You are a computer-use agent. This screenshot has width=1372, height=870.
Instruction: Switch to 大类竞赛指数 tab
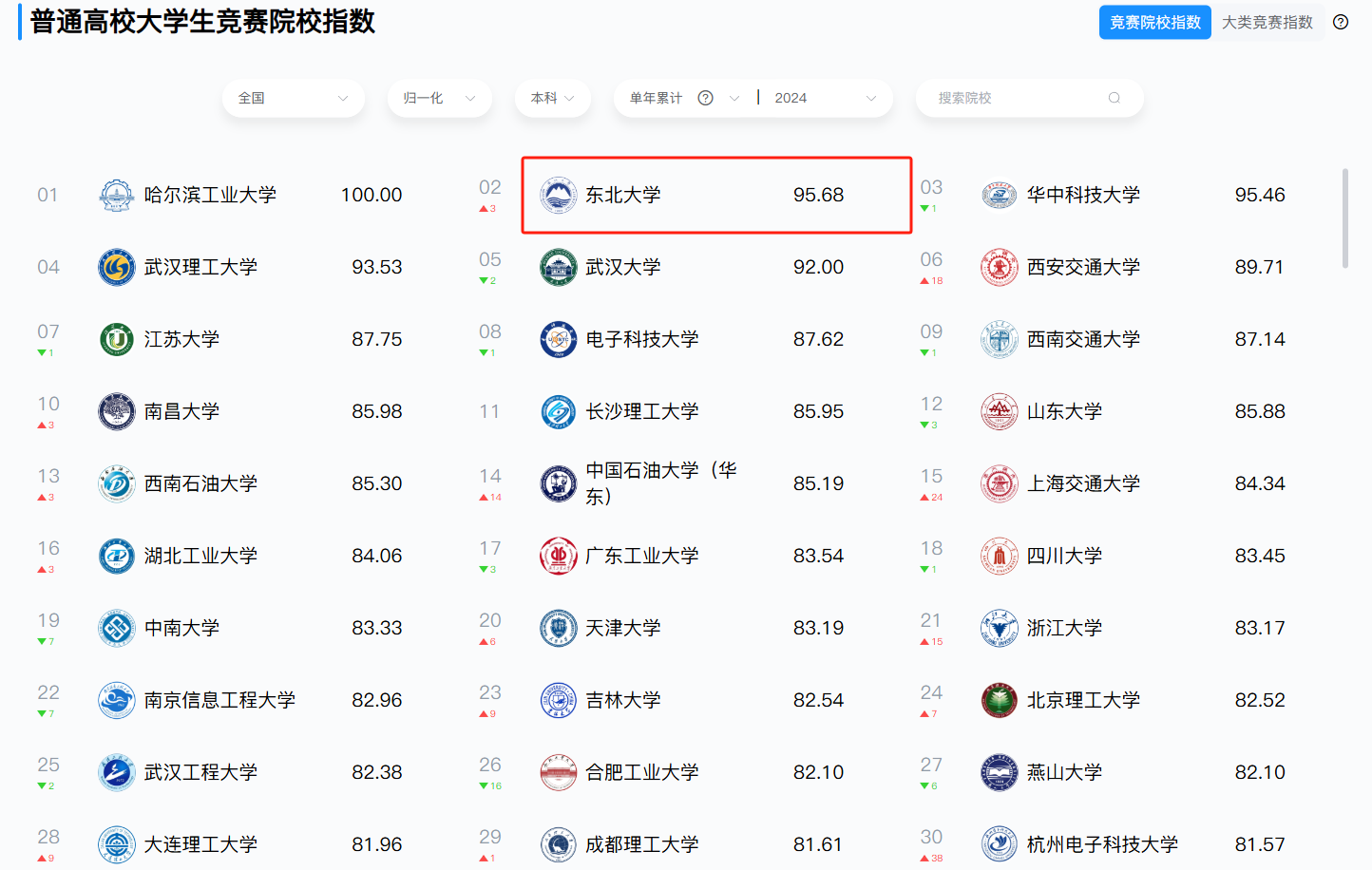1267,22
